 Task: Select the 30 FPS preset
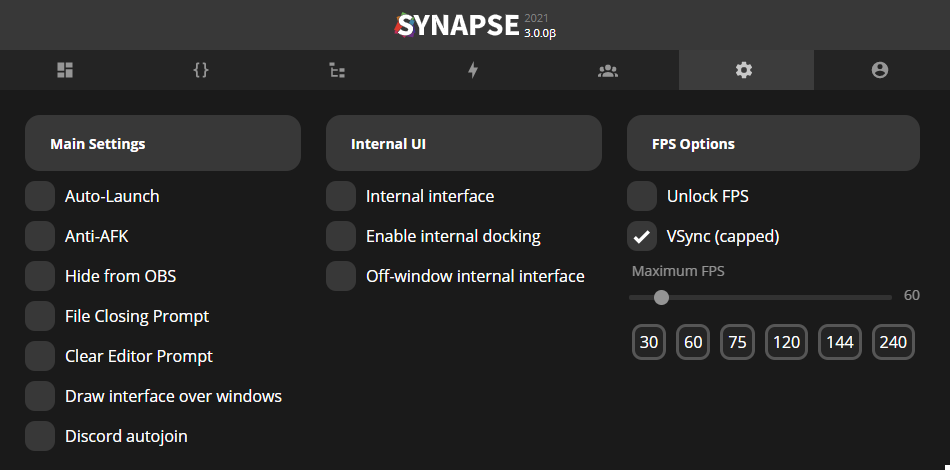pos(649,342)
